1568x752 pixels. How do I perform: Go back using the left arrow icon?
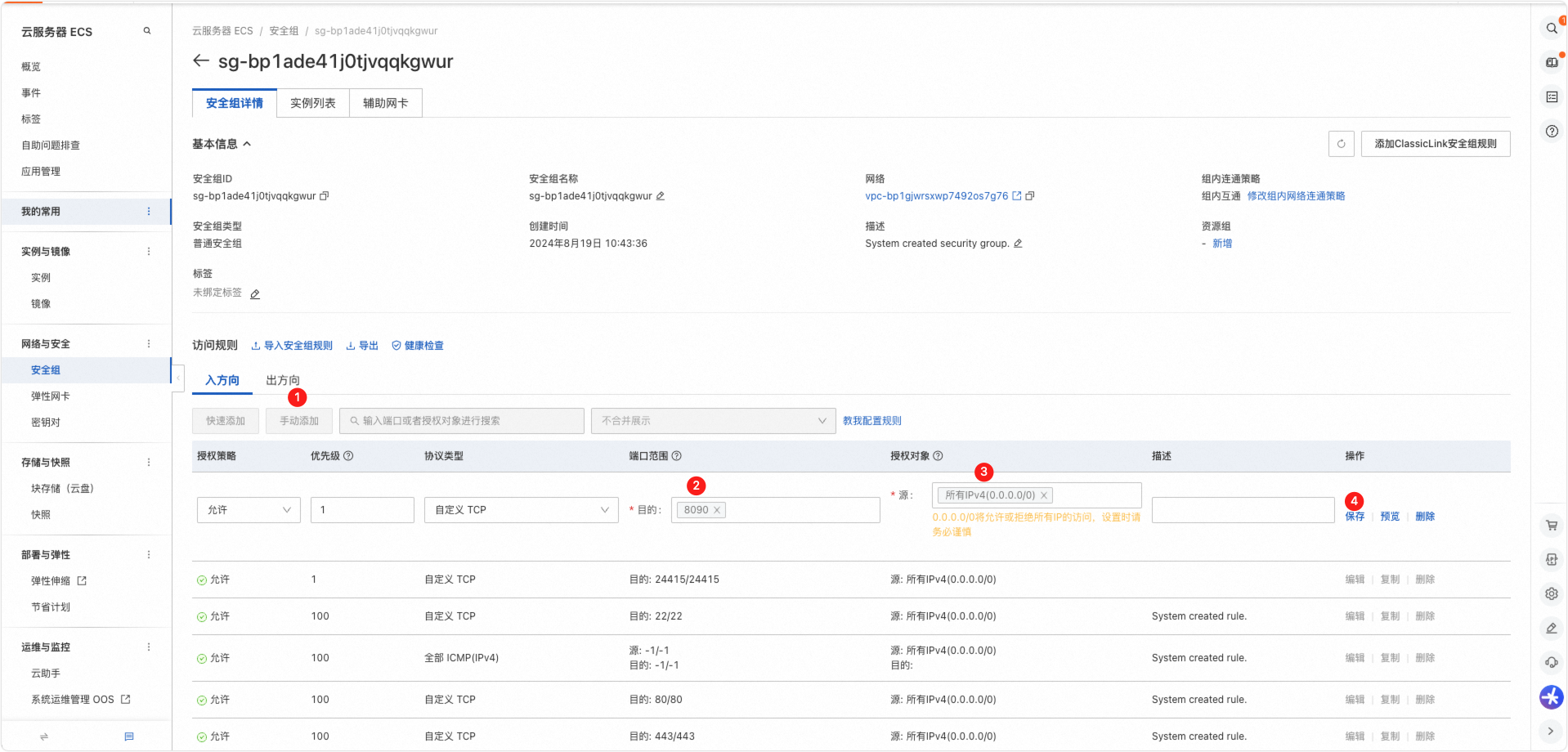point(201,60)
